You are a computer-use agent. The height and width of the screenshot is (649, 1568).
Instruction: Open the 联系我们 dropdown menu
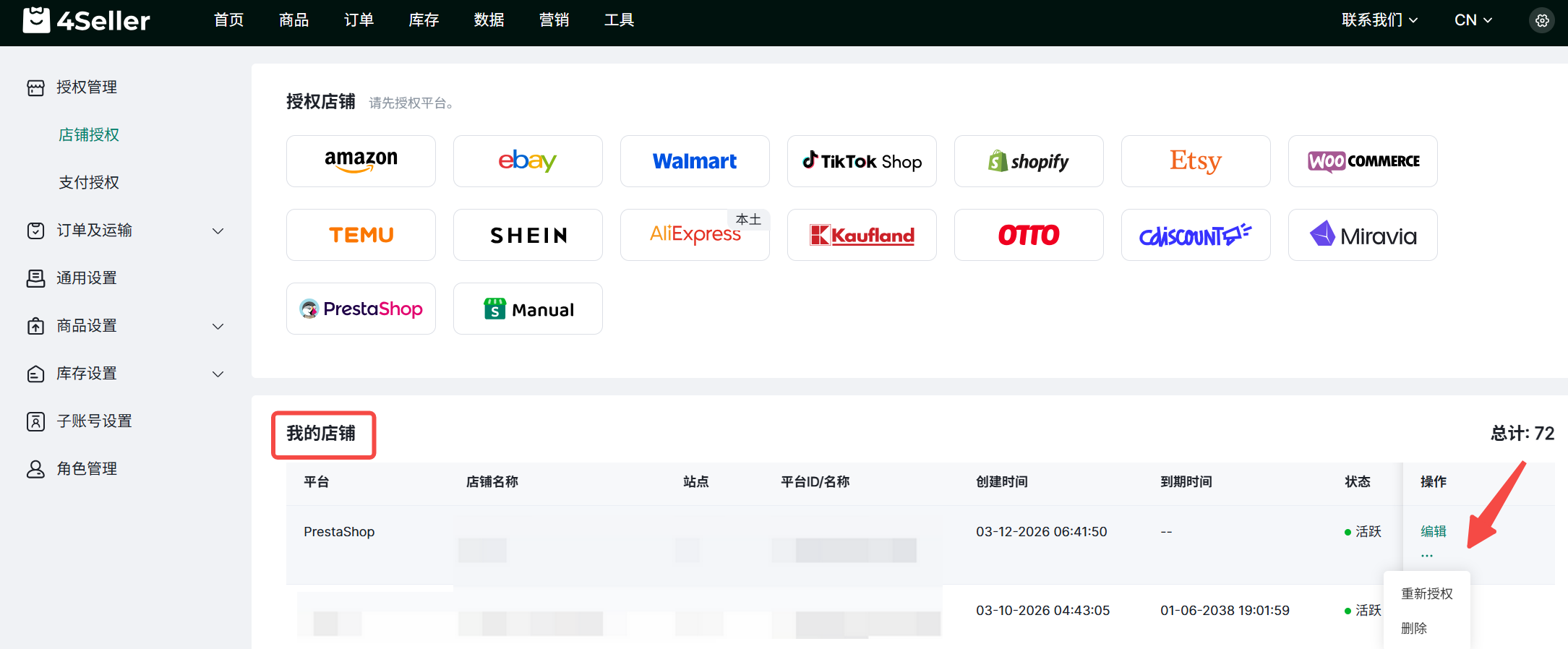tap(1379, 20)
